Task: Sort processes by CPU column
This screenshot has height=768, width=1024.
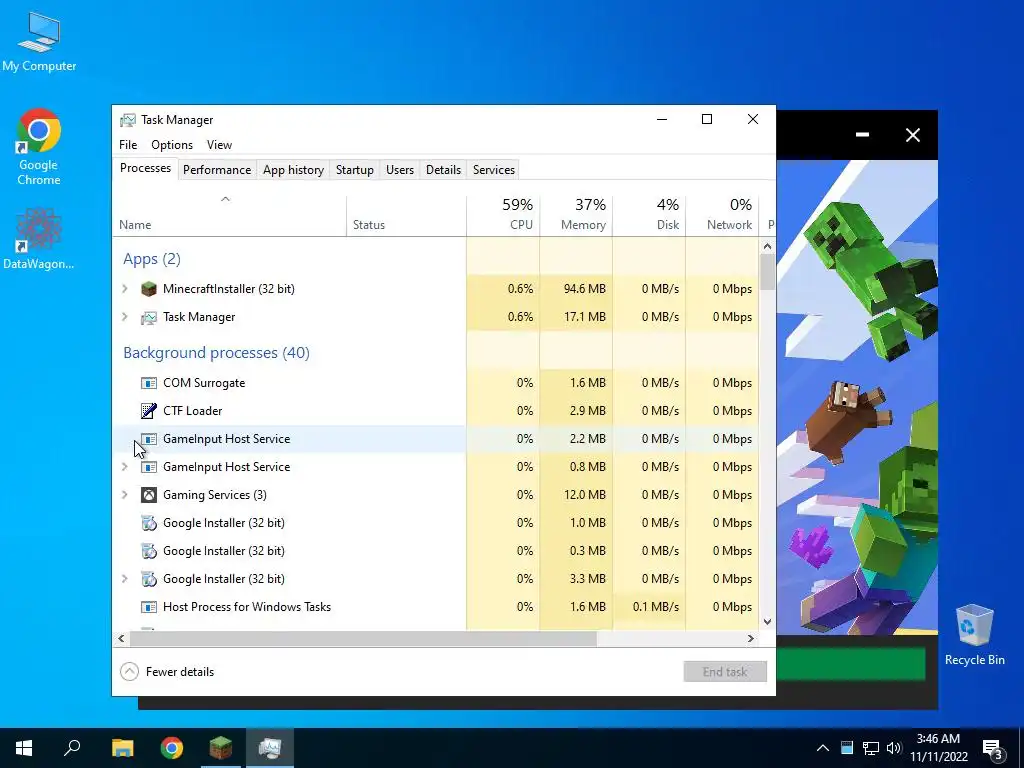Action: point(503,216)
